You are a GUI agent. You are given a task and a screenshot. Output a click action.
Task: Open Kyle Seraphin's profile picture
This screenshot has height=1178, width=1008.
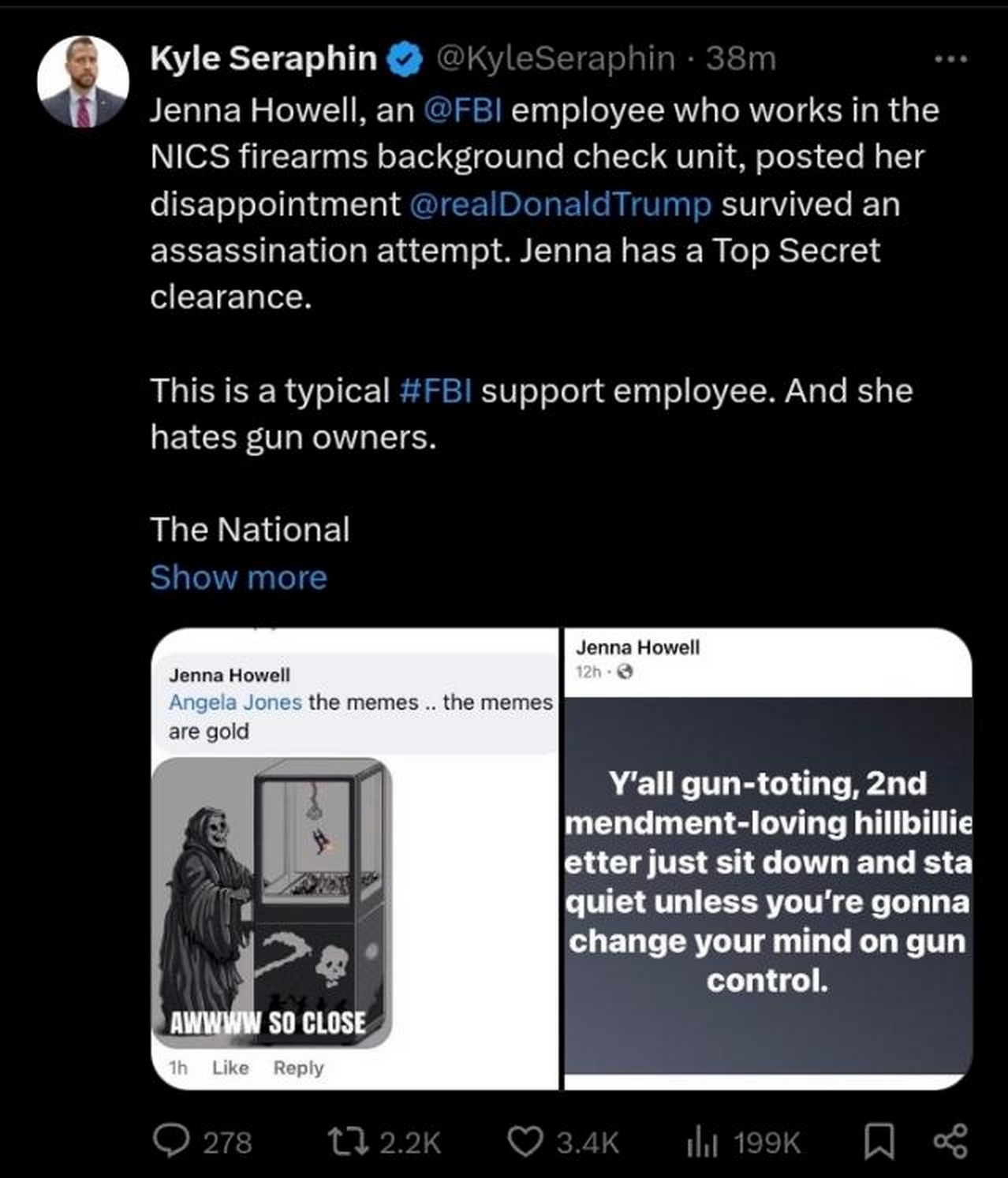(83, 81)
